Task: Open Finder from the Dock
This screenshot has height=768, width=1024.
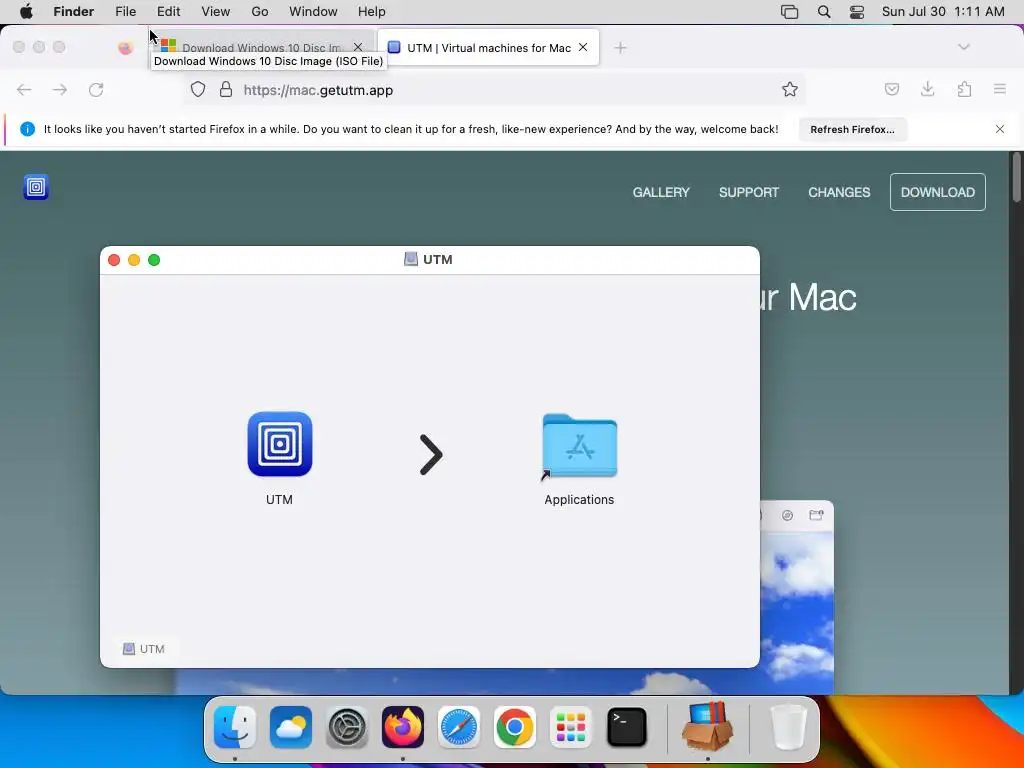Action: [x=235, y=727]
